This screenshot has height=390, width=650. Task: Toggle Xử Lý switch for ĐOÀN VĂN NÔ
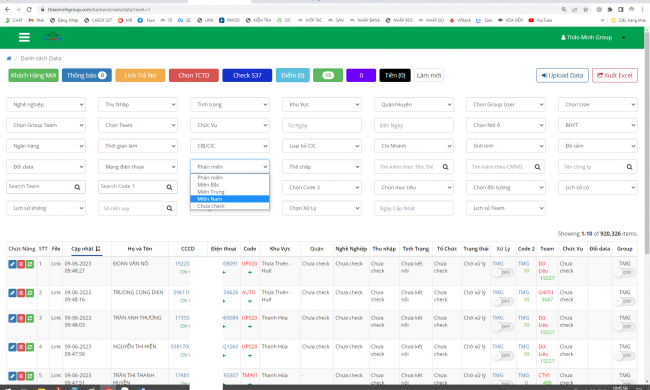coord(502,273)
